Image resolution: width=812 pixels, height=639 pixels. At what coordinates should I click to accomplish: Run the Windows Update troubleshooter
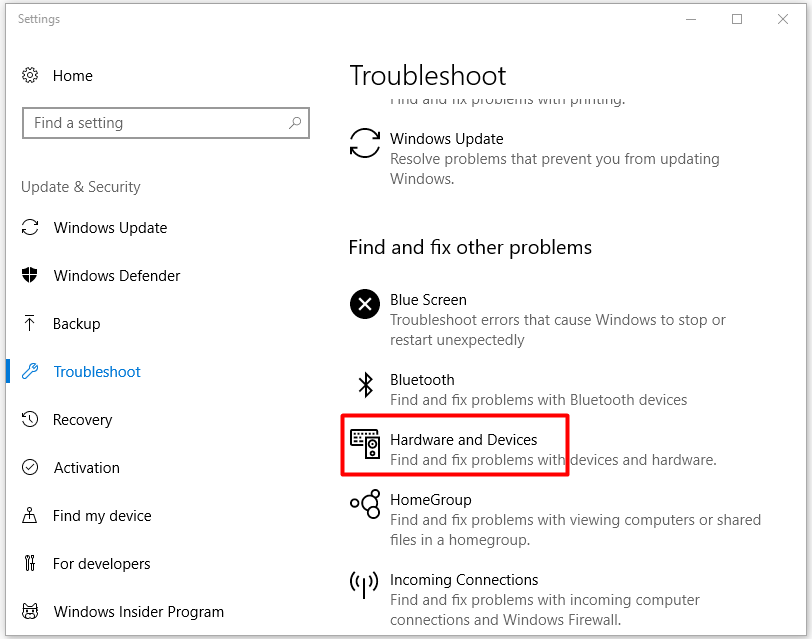pyautogui.click(x=446, y=139)
